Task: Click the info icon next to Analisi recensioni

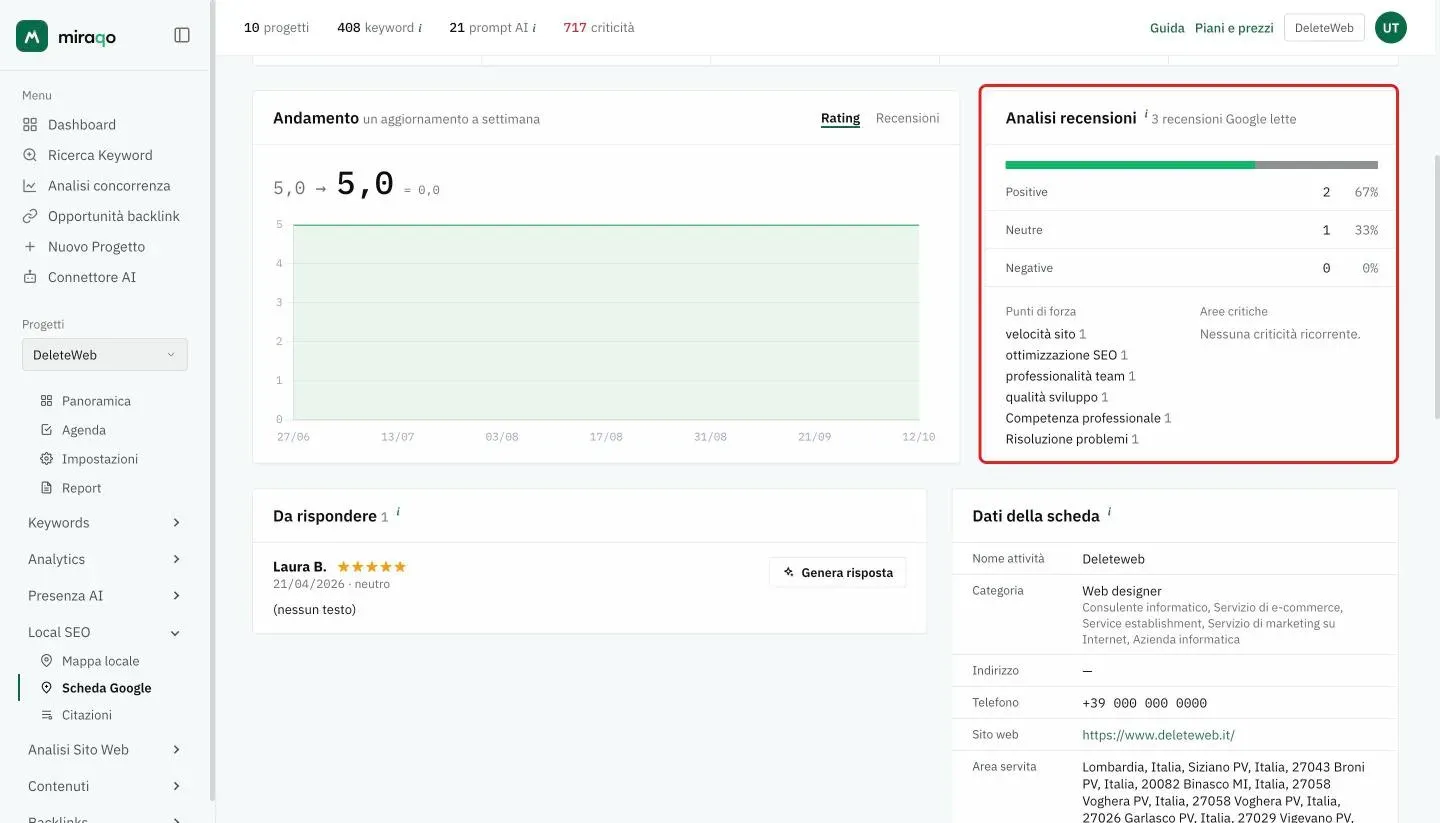Action: [x=1146, y=115]
